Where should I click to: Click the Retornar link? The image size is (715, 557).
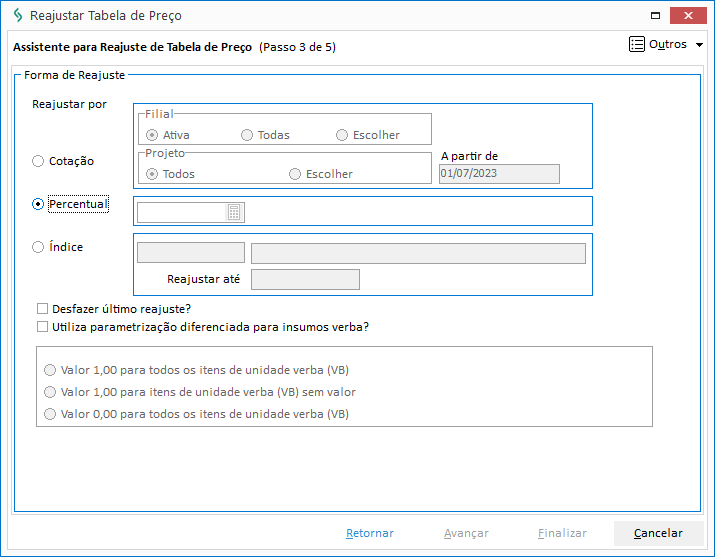click(x=370, y=533)
